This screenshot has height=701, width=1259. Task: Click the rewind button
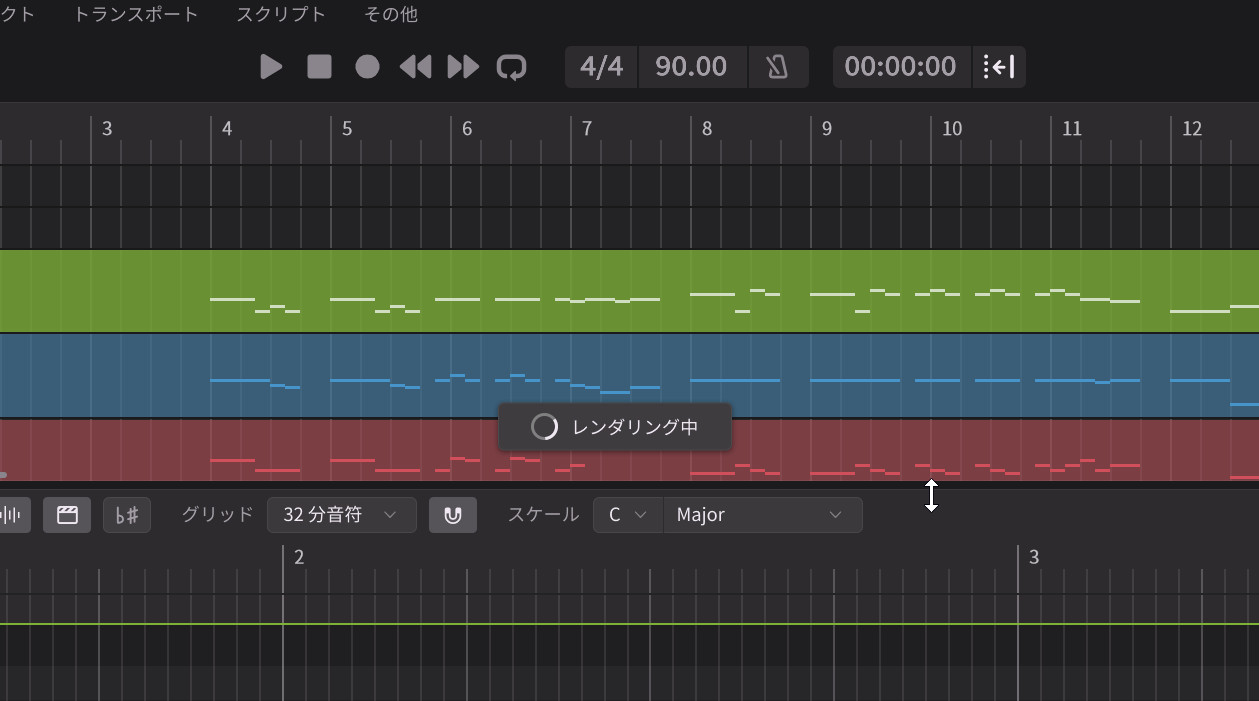[415, 67]
